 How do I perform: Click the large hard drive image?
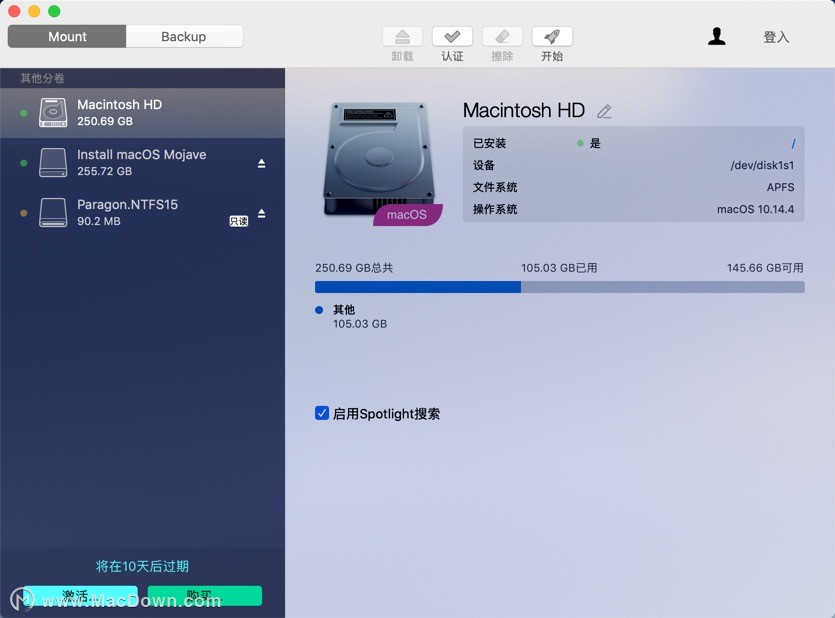(380, 160)
